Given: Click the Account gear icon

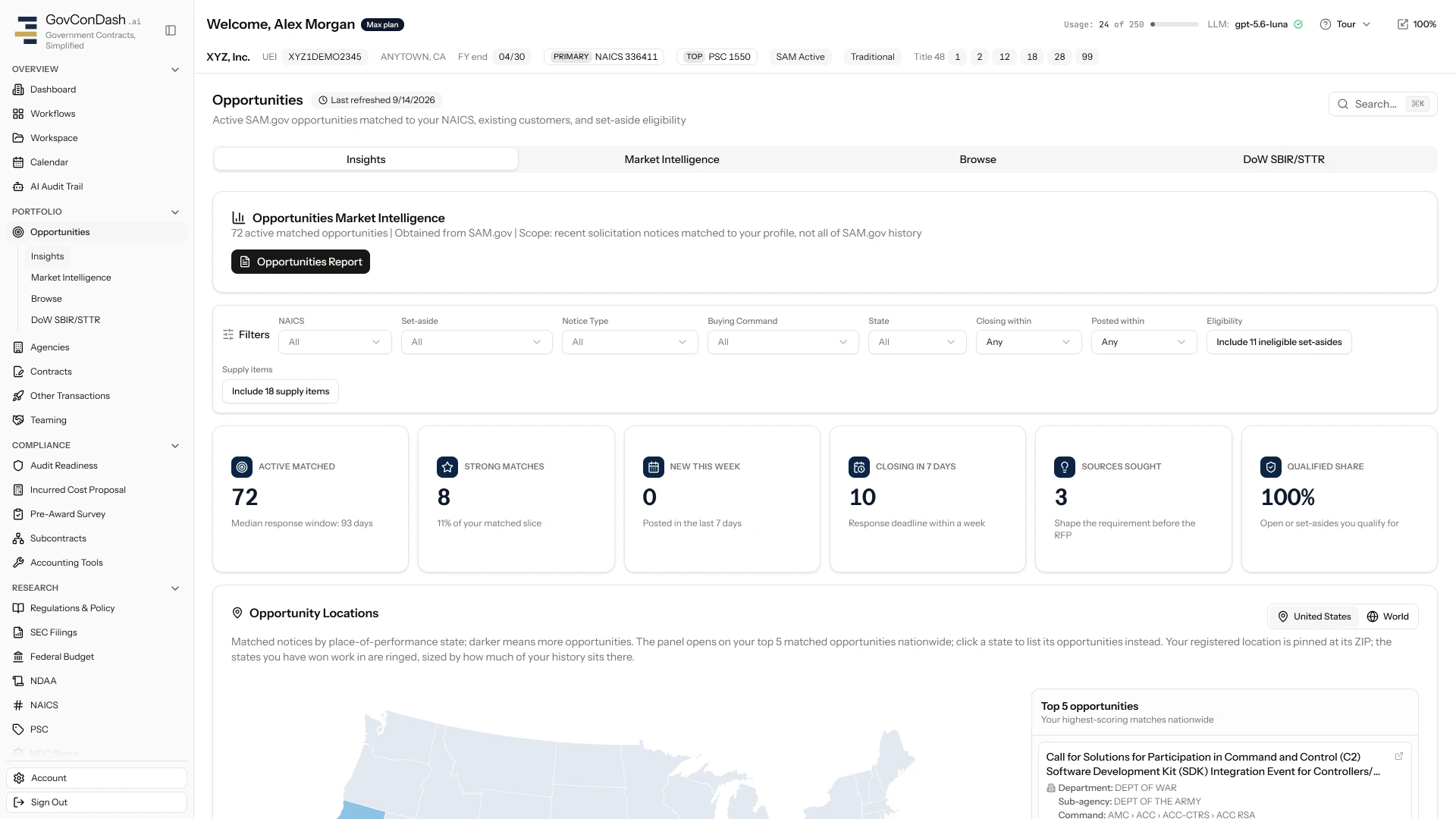Looking at the screenshot, I should pyautogui.click(x=19, y=778).
